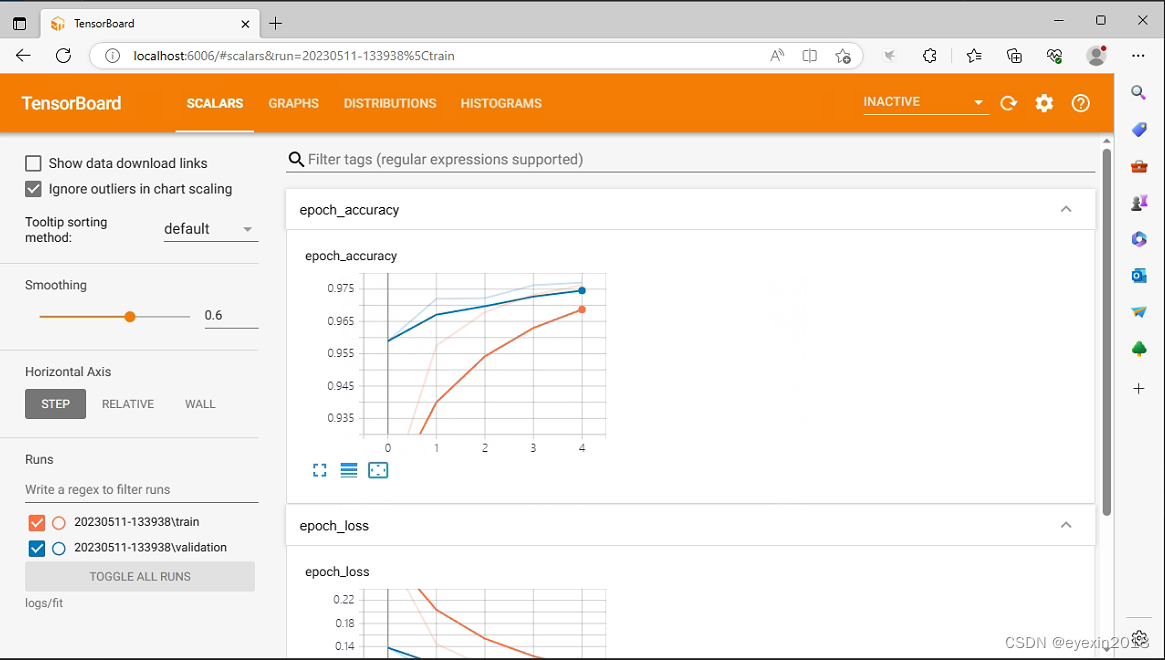Select only the validation run radio circle
The width and height of the screenshot is (1165, 660).
pos(59,549)
